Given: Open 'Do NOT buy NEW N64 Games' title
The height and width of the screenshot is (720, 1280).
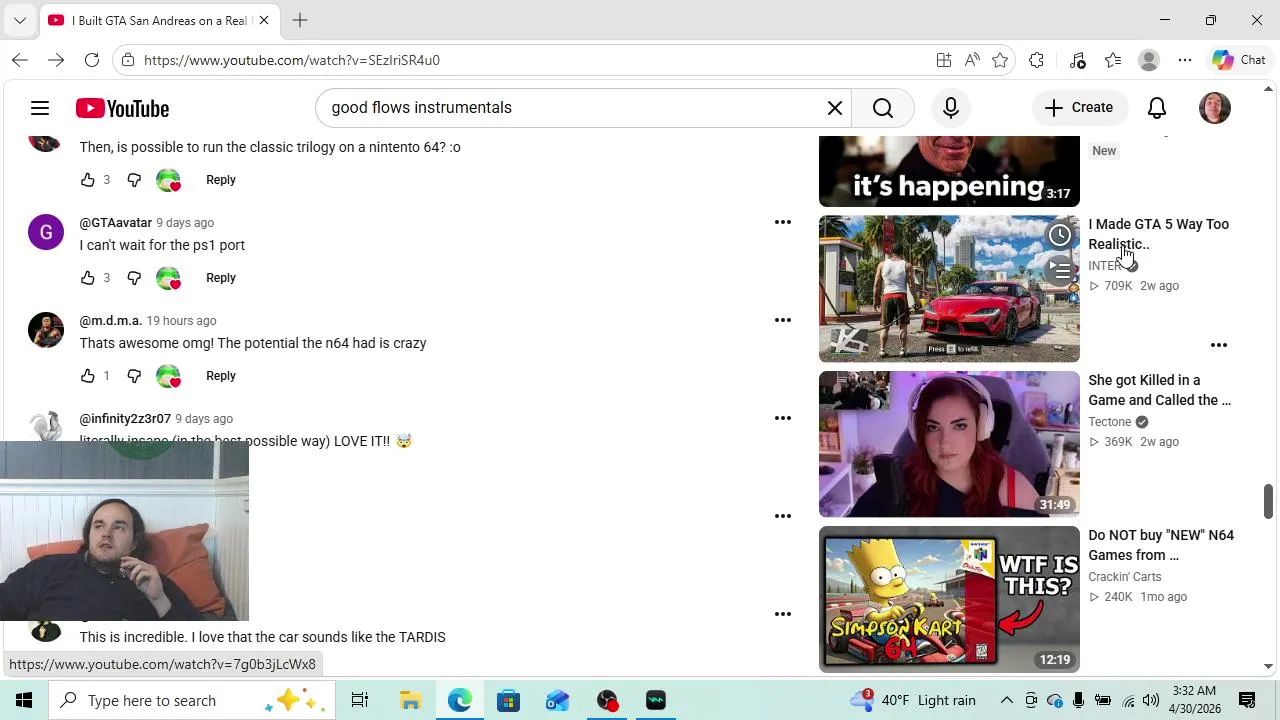Looking at the screenshot, I should coord(1161,545).
